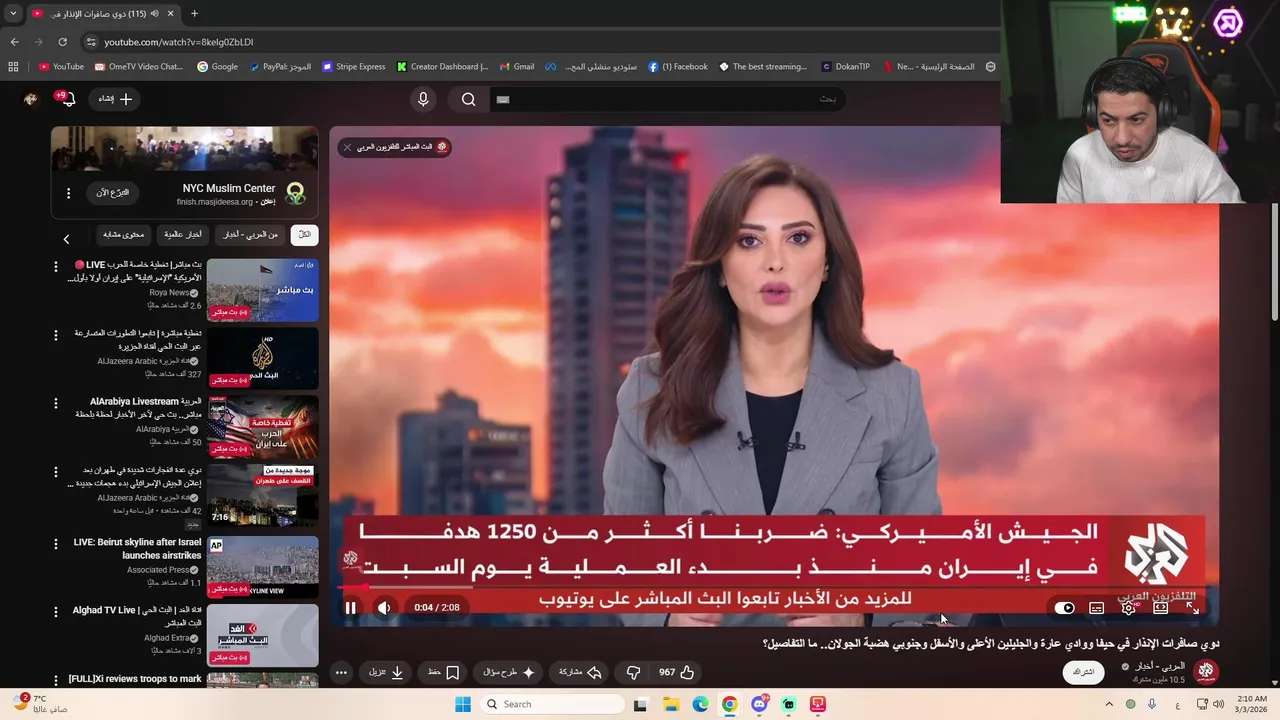Click the address bar URL youtube.com/watch

179,42
